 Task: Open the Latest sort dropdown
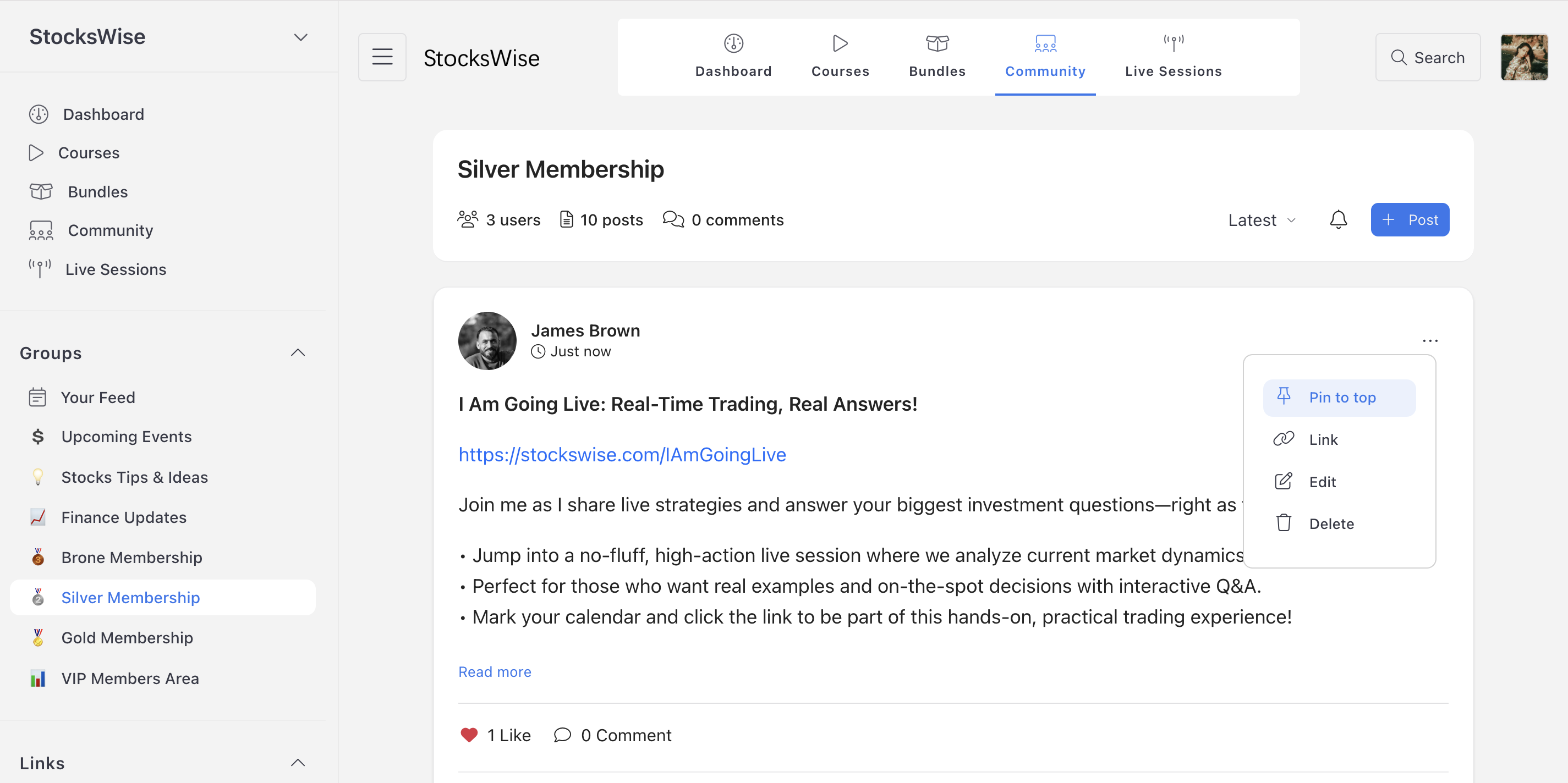(1262, 220)
